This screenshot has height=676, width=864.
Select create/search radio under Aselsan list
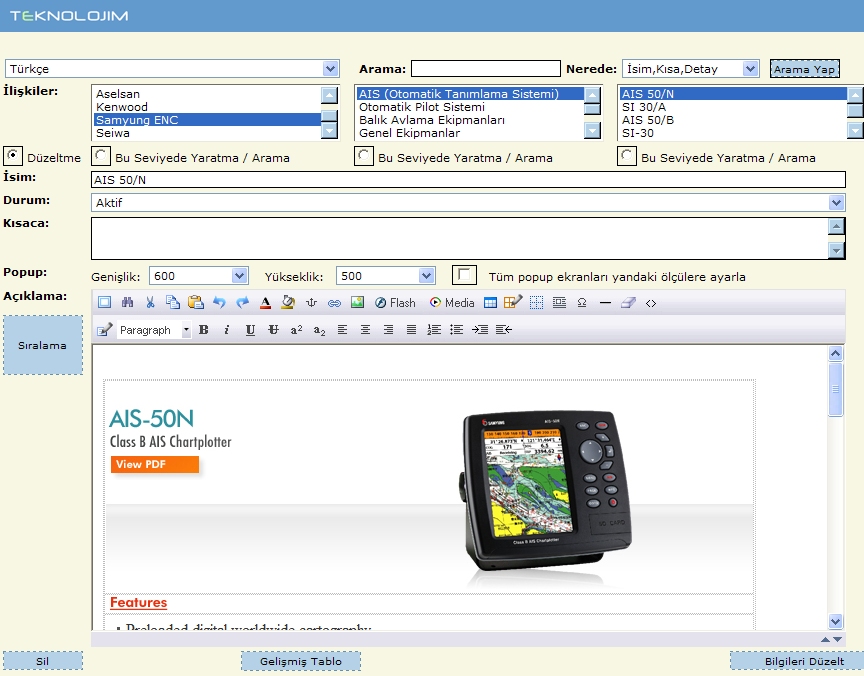101,156
